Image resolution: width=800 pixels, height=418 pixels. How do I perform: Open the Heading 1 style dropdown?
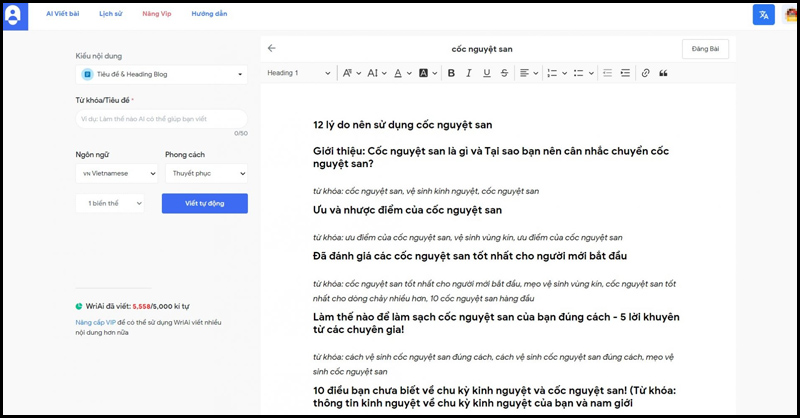coord(299,73)
